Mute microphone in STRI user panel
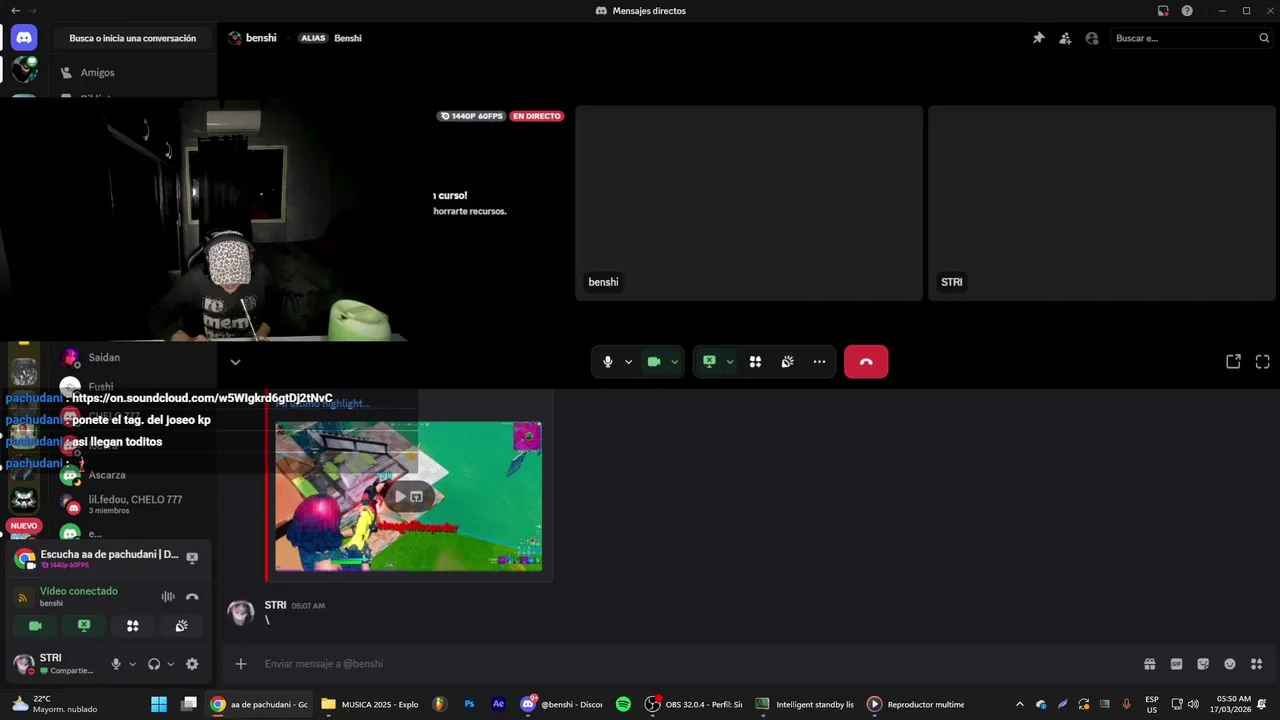The image size is (1280, 720). click(116, 664)
